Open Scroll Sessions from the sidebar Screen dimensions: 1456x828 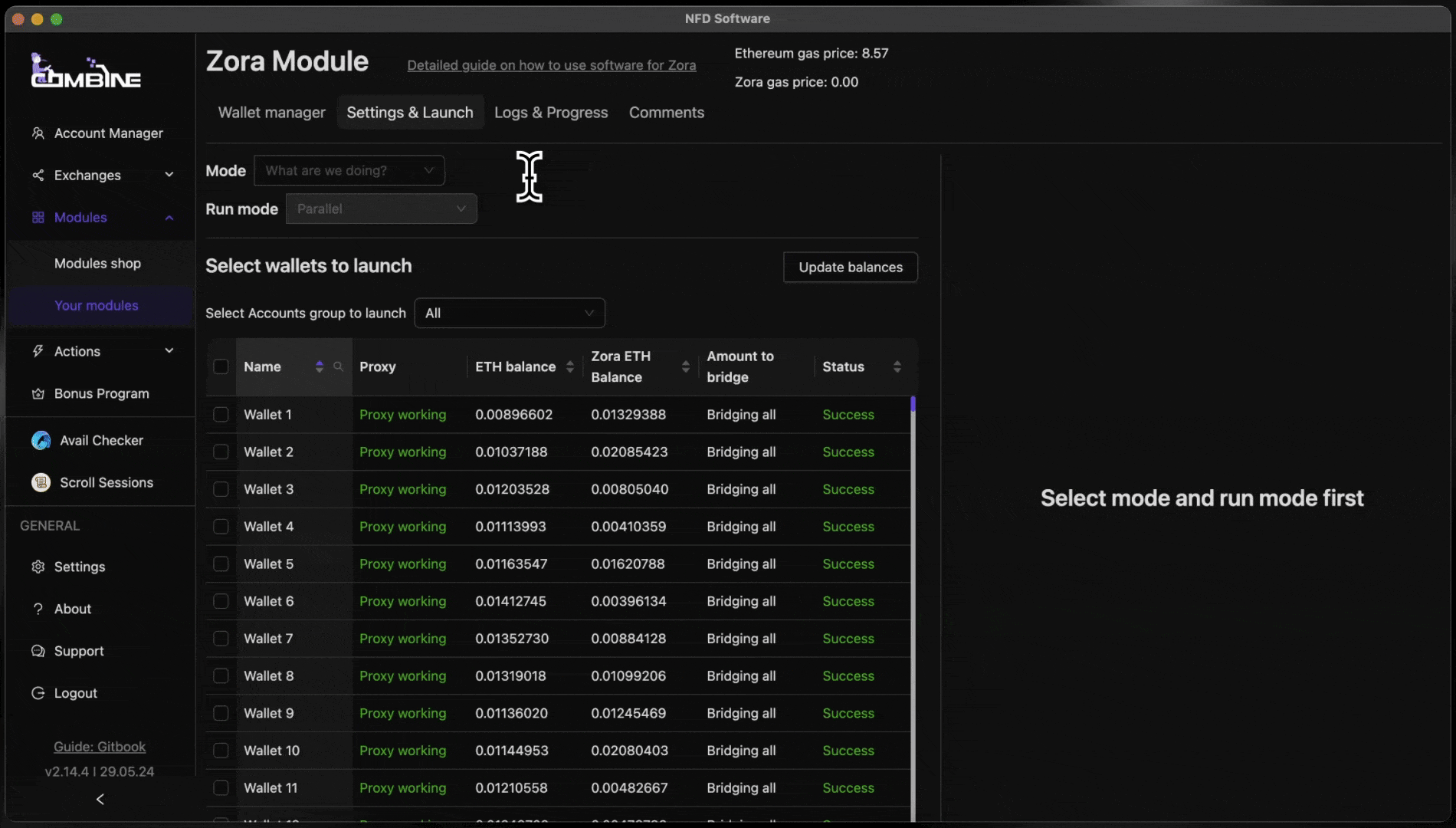tap(106, 482)
